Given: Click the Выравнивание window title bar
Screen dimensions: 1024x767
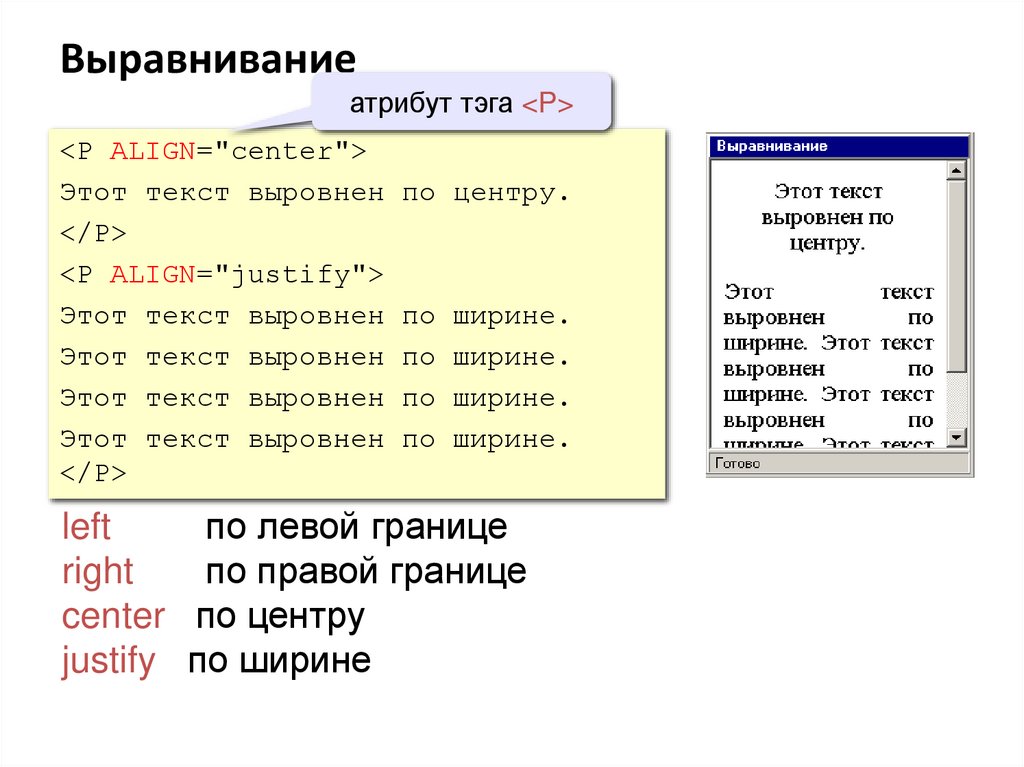Looking at the screenshot, I should (x=839, y=146).
